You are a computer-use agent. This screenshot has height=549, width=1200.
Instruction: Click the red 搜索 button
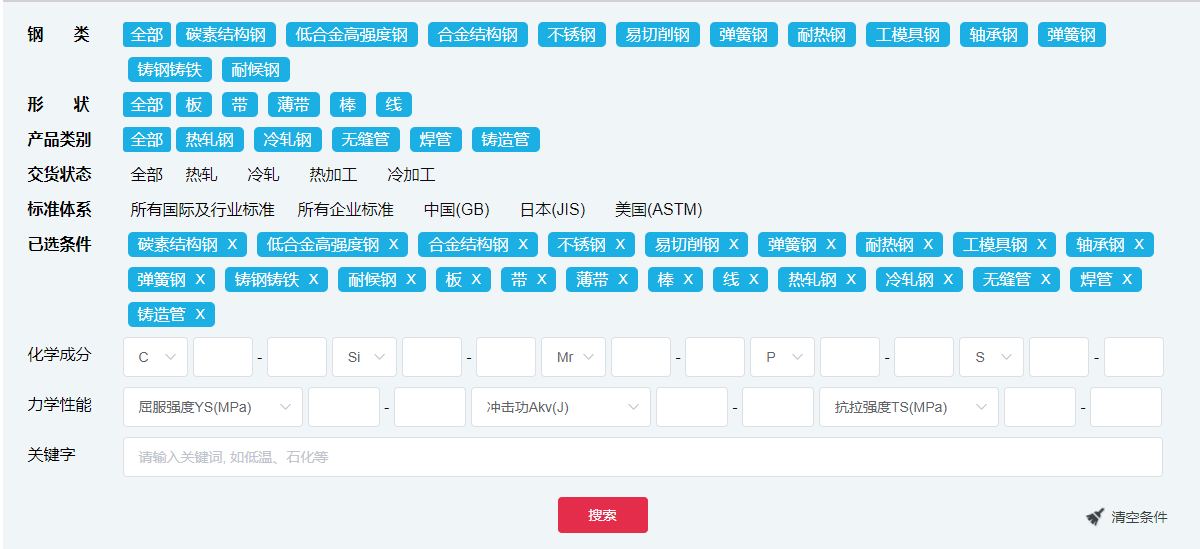click(602, 515)
